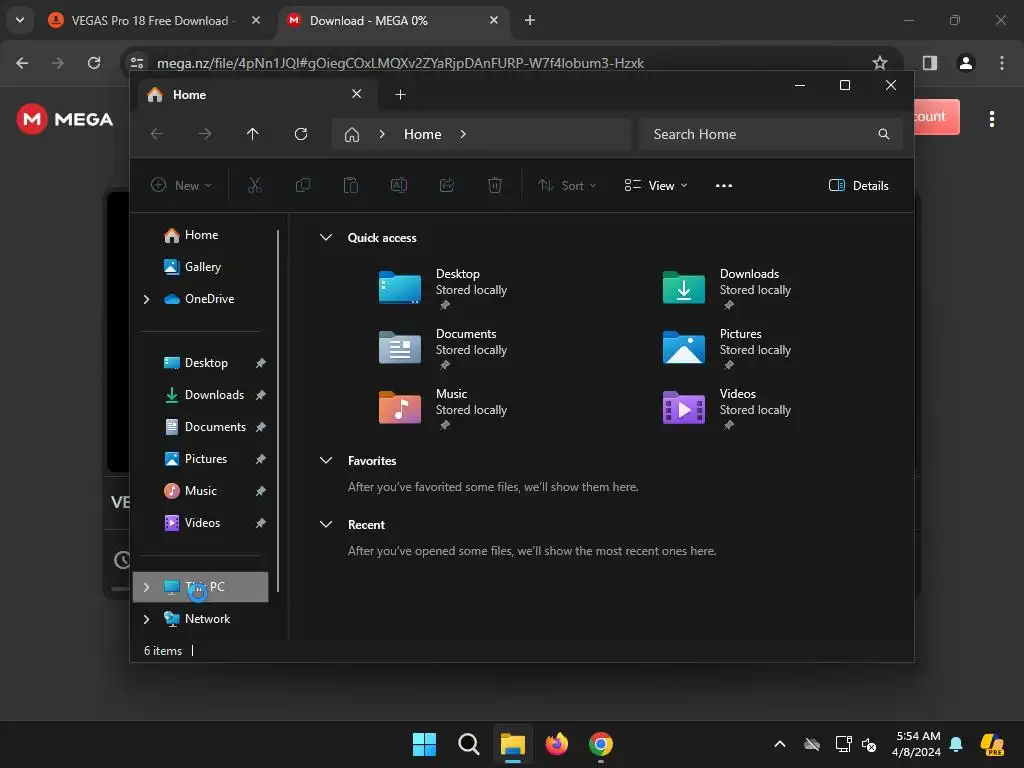Select Gallery in the navigation pane
Image resolution: width=1024 pixels, height=768 pixels.
[x=202, y=266]
